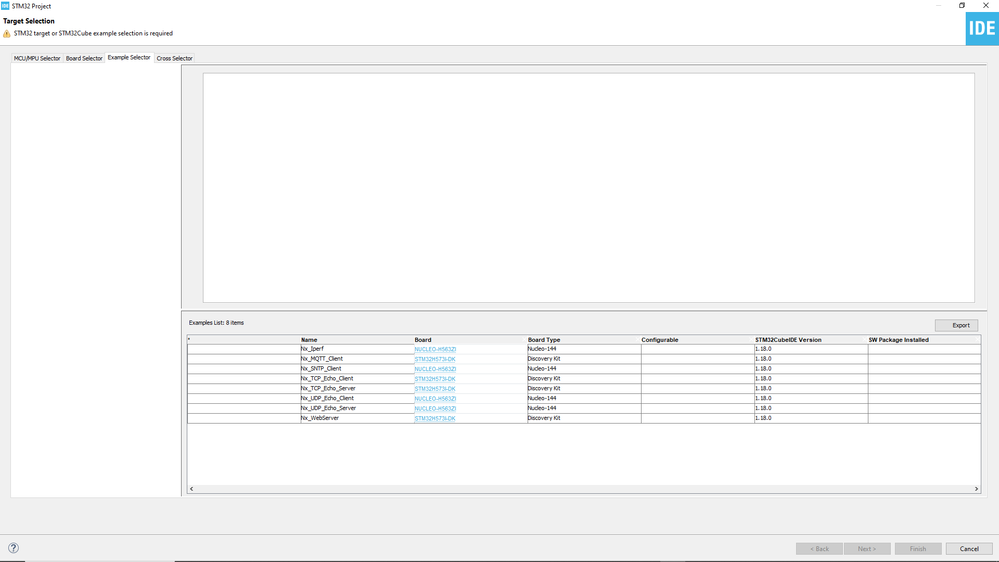Select the Nx_UDP_Echo_Server example row

click(x=584, y=408)
